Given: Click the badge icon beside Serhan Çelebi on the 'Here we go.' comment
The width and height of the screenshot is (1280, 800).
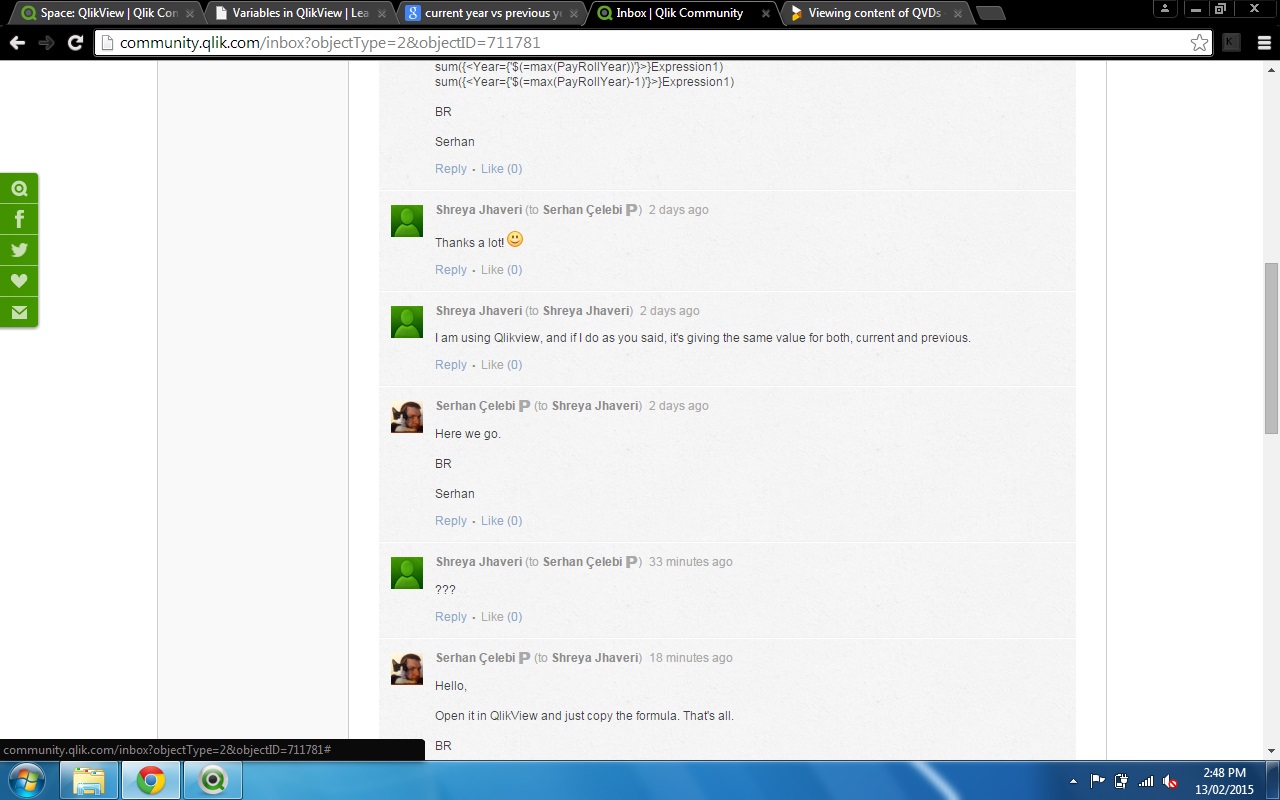Looking at the screenshot, I should pos(524,406).
